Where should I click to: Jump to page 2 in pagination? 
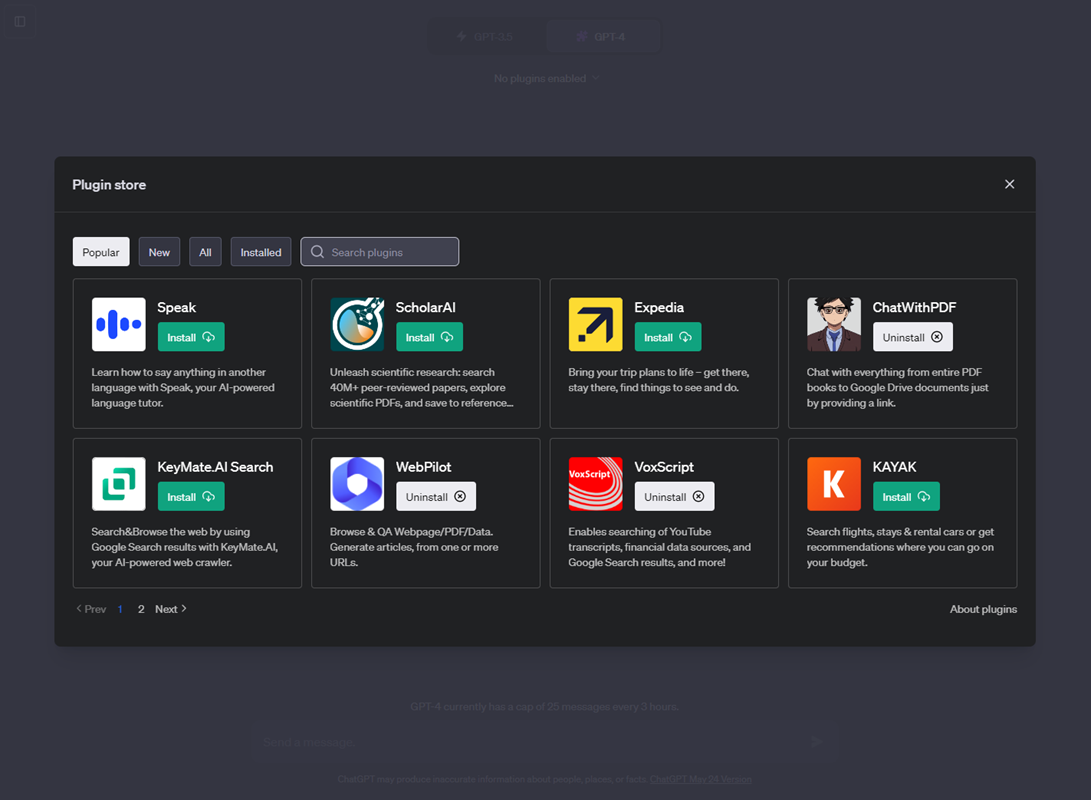(x=141, y=609)
